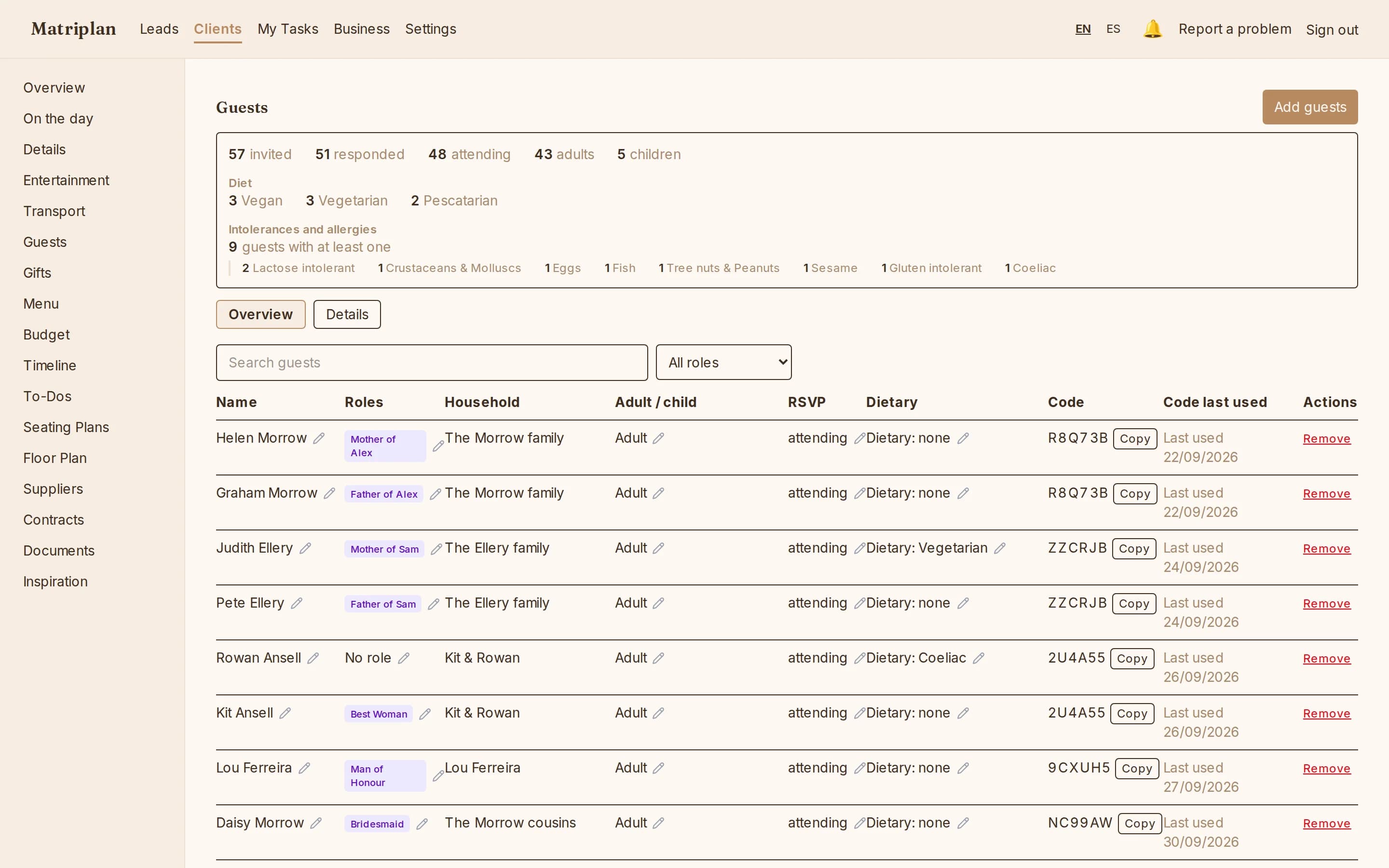Open the Leads navigation item

pyautogui.click(x=159, y=29)
